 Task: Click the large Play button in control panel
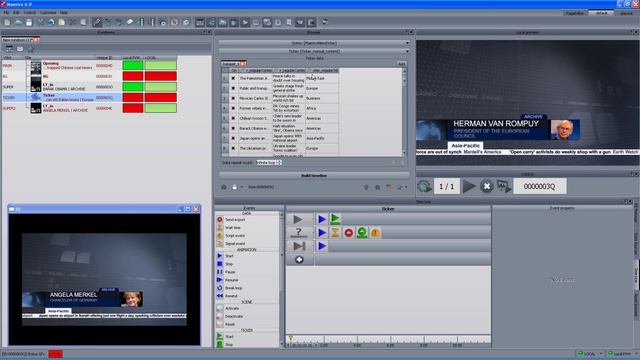point(469,187)
